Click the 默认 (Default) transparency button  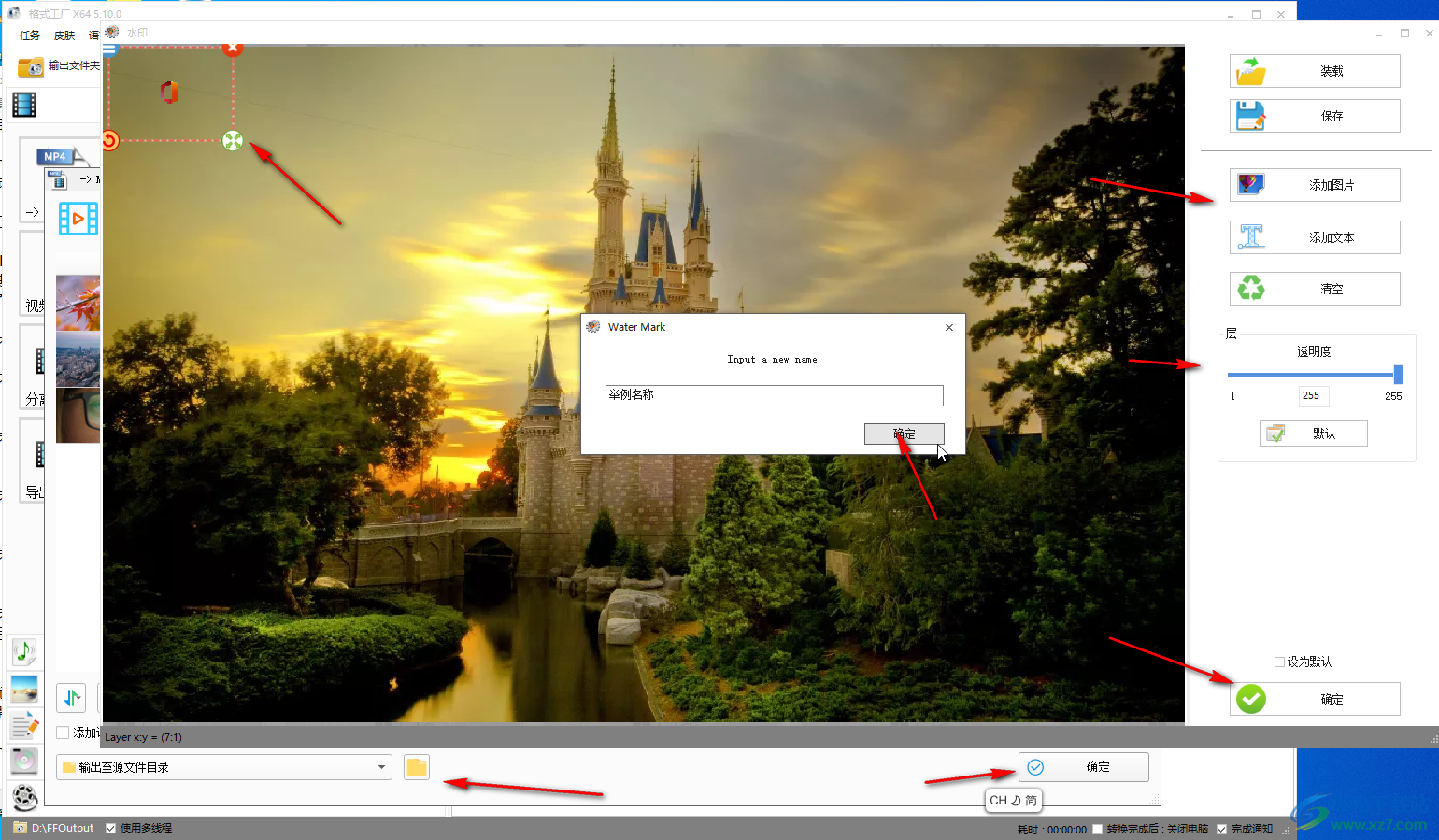pyautogui.click(x=1314, y=434)
